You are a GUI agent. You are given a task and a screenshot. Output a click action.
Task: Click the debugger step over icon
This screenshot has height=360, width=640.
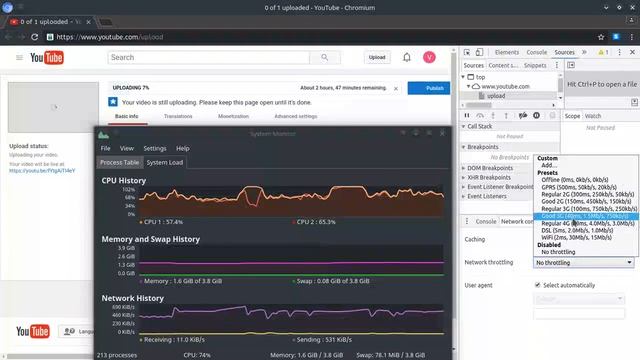(480, 116)
